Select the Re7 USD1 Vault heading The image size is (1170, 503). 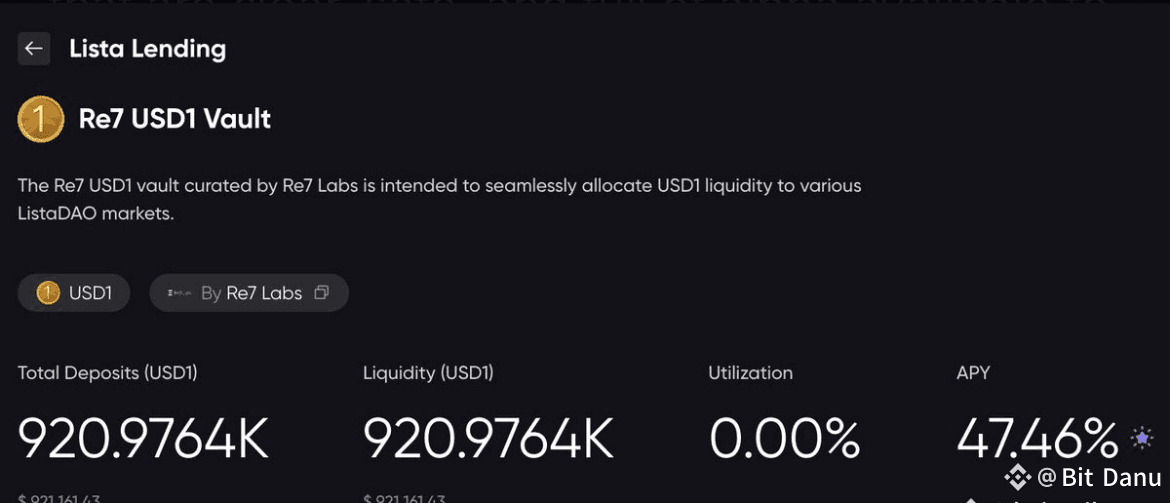pos(175,119)
